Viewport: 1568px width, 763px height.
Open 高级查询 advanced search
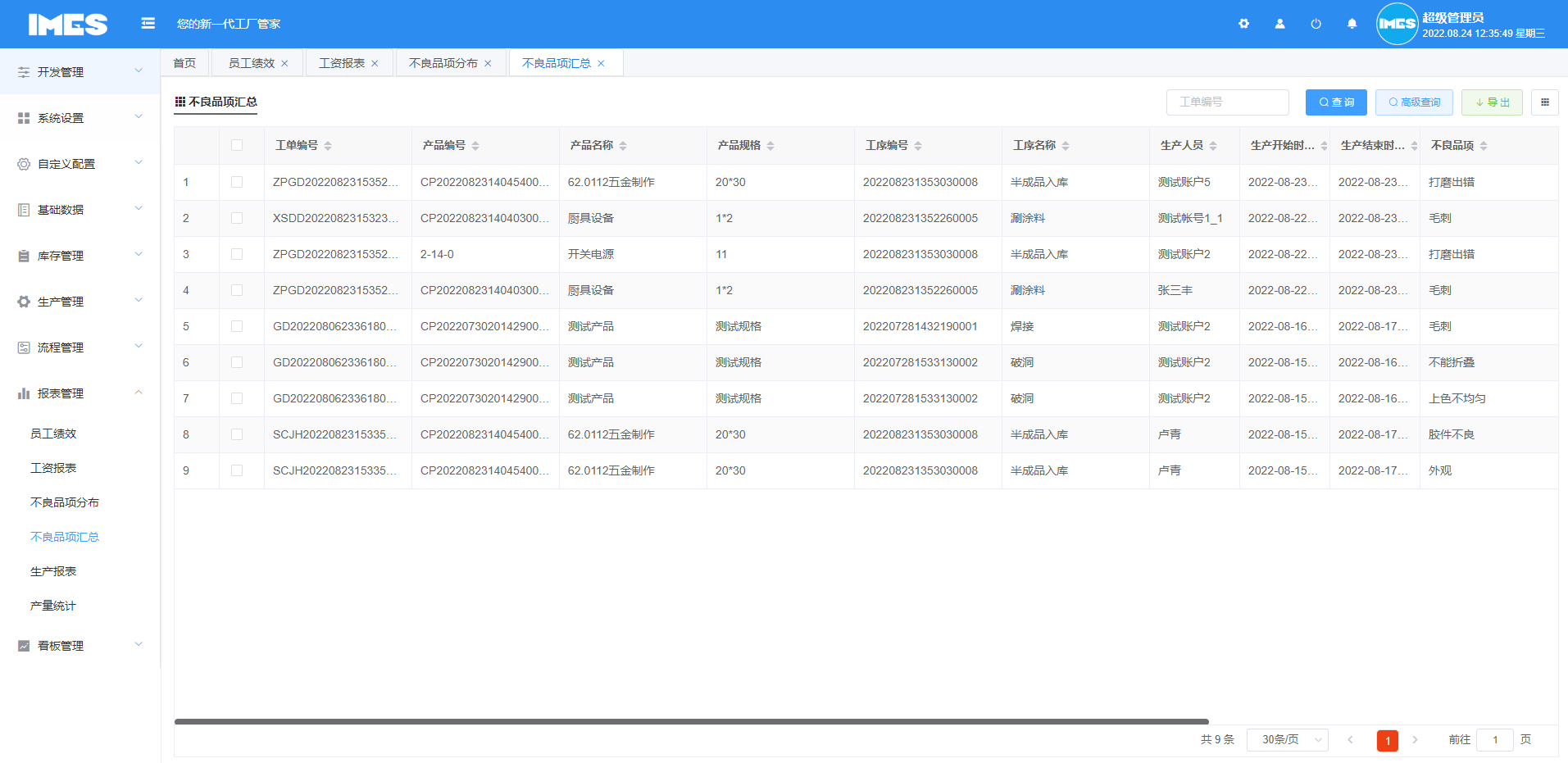[x=1414, y=102]
